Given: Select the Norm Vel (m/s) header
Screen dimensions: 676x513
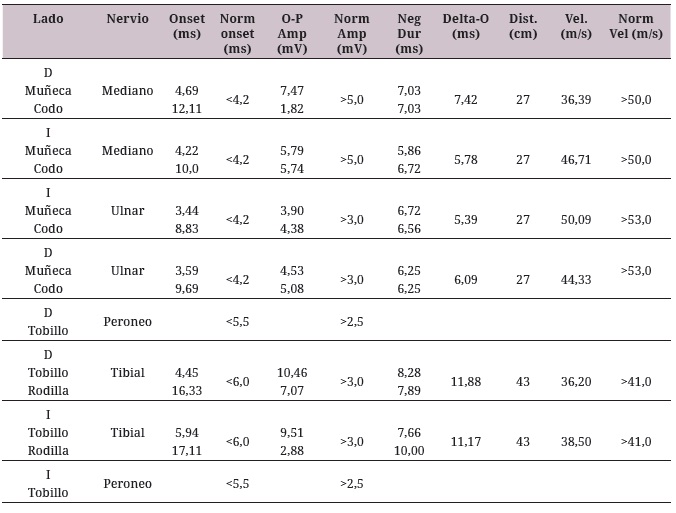Looking at the screenshot, I should click(635, 26).
